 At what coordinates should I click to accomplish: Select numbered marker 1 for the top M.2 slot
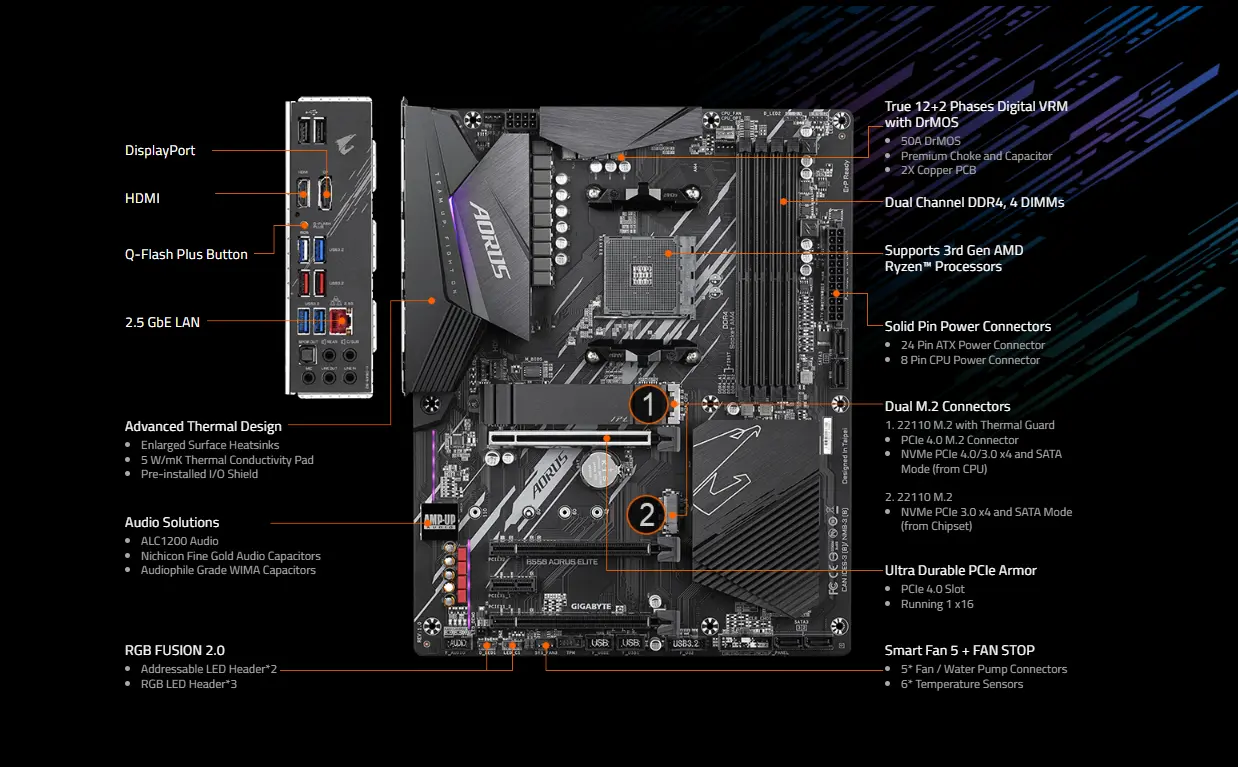(x=648, y=403)
